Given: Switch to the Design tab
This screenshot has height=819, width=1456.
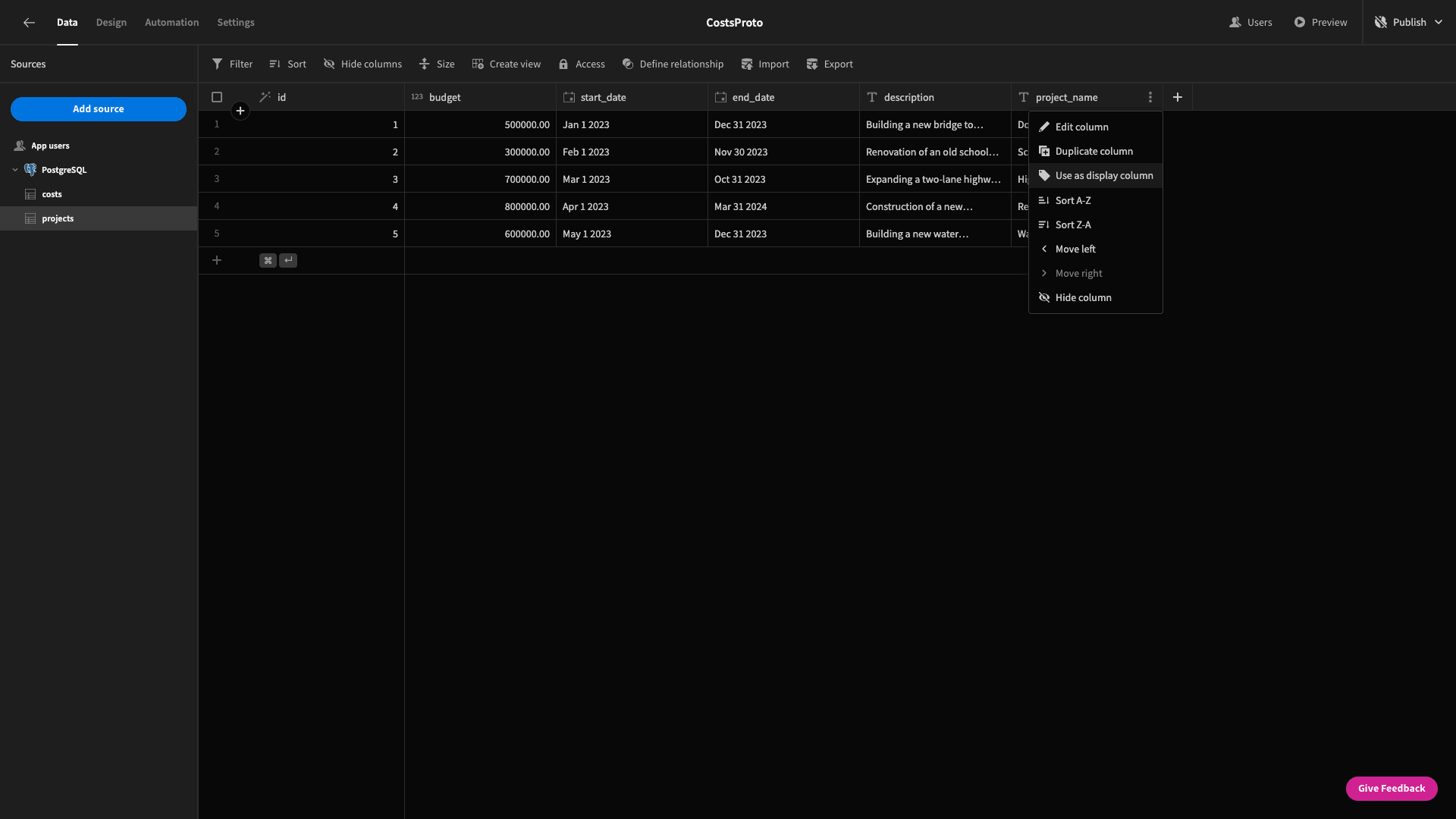Looking at the screenshot, I should click(111, 22).
